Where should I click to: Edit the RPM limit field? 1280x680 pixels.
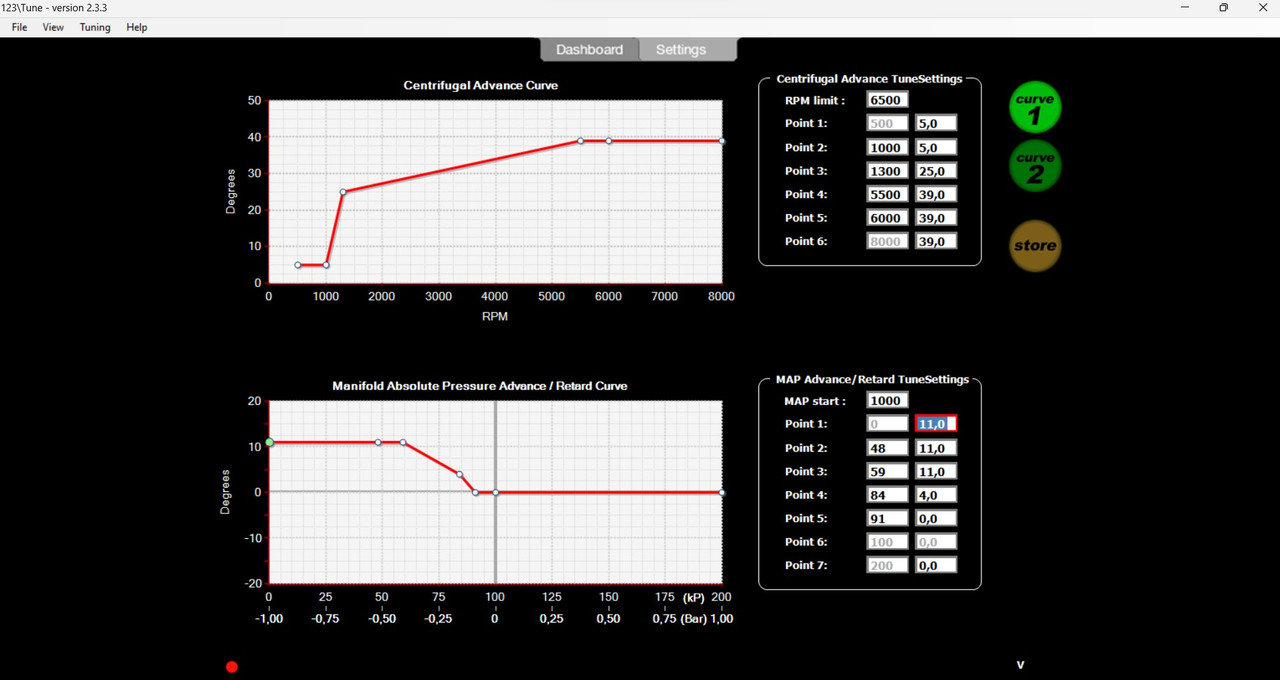pyautogui.click(x=887, y=100)
